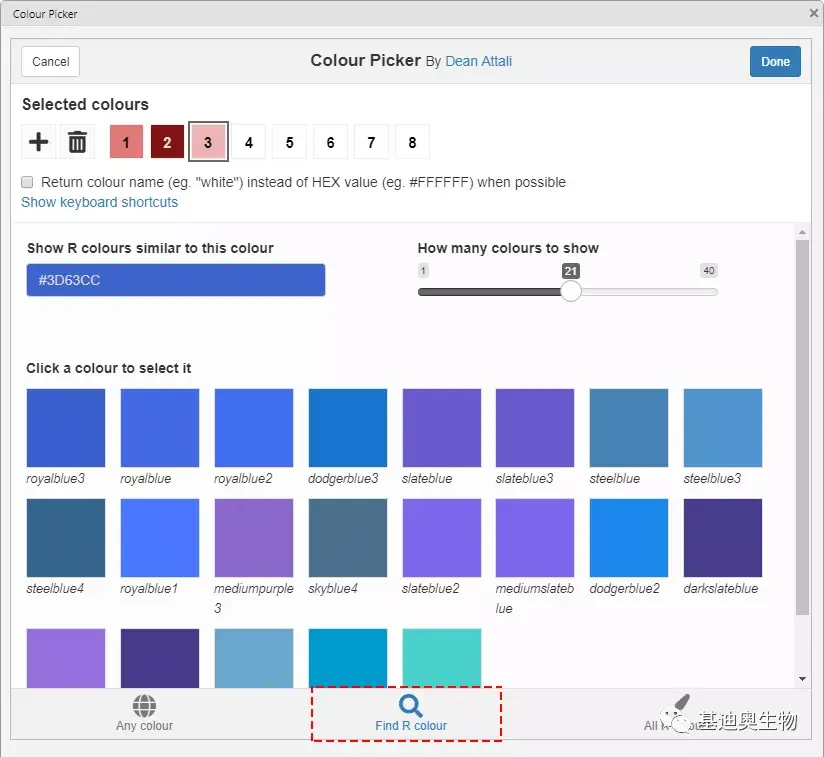The height and width of the screenshot is (757, 824).
Task: Click the Done button
Action: (x=775, y=61)
